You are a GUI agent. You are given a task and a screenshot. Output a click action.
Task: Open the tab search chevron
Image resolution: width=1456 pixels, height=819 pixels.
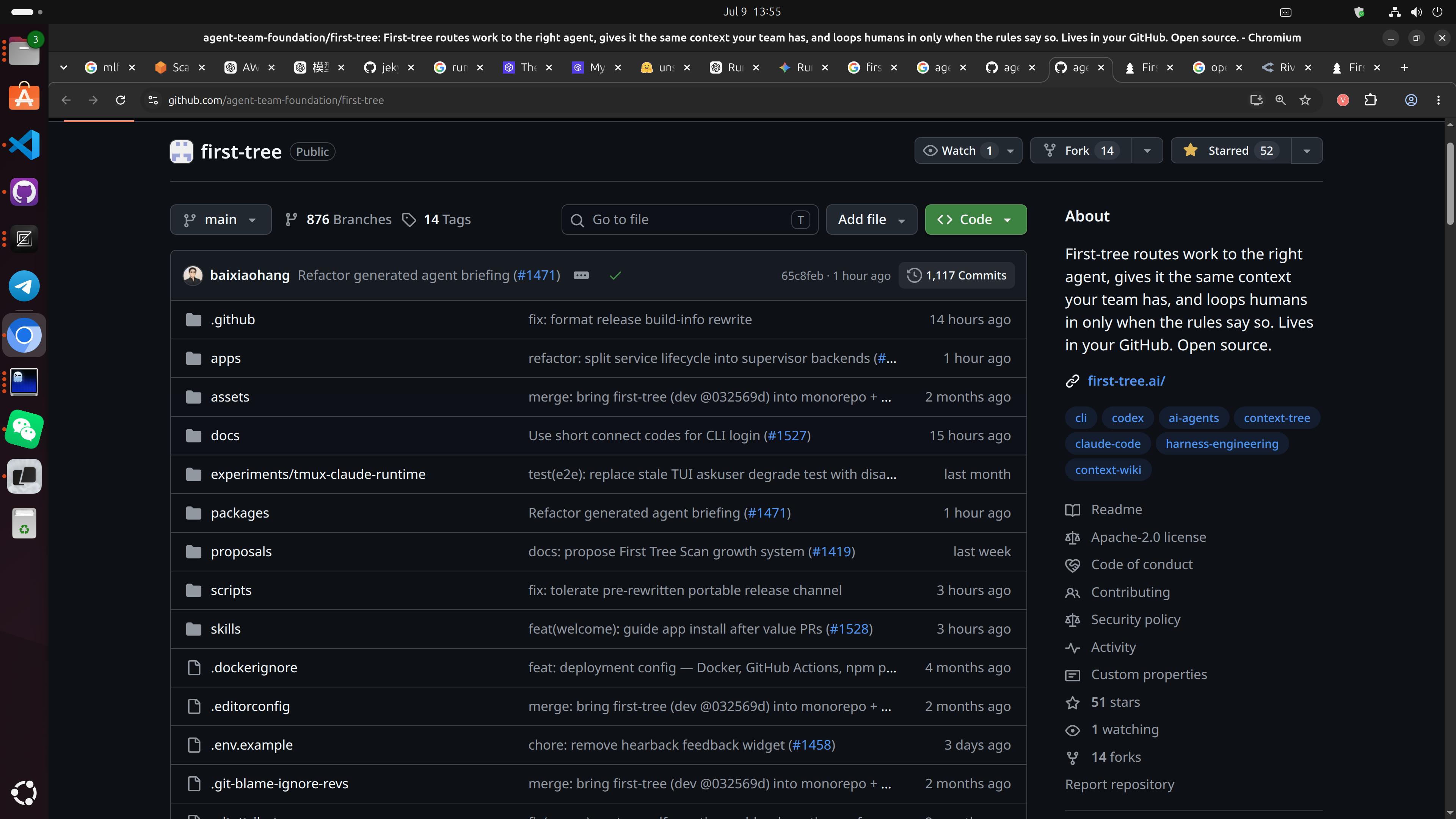63,68
